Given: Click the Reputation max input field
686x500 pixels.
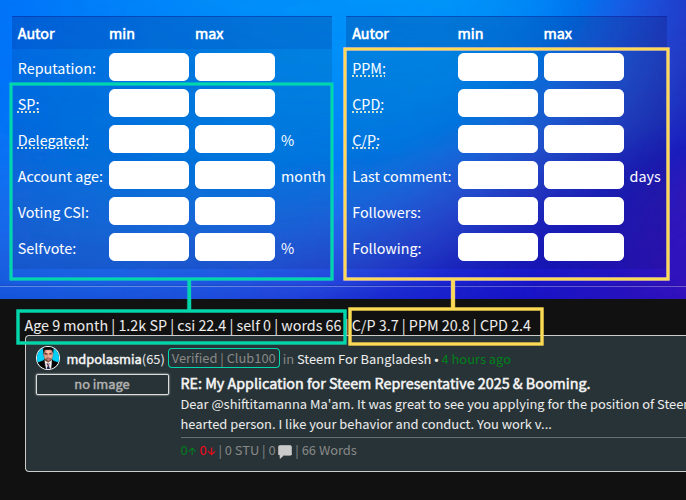Looking at the screenshot, I should pos(235,67).
